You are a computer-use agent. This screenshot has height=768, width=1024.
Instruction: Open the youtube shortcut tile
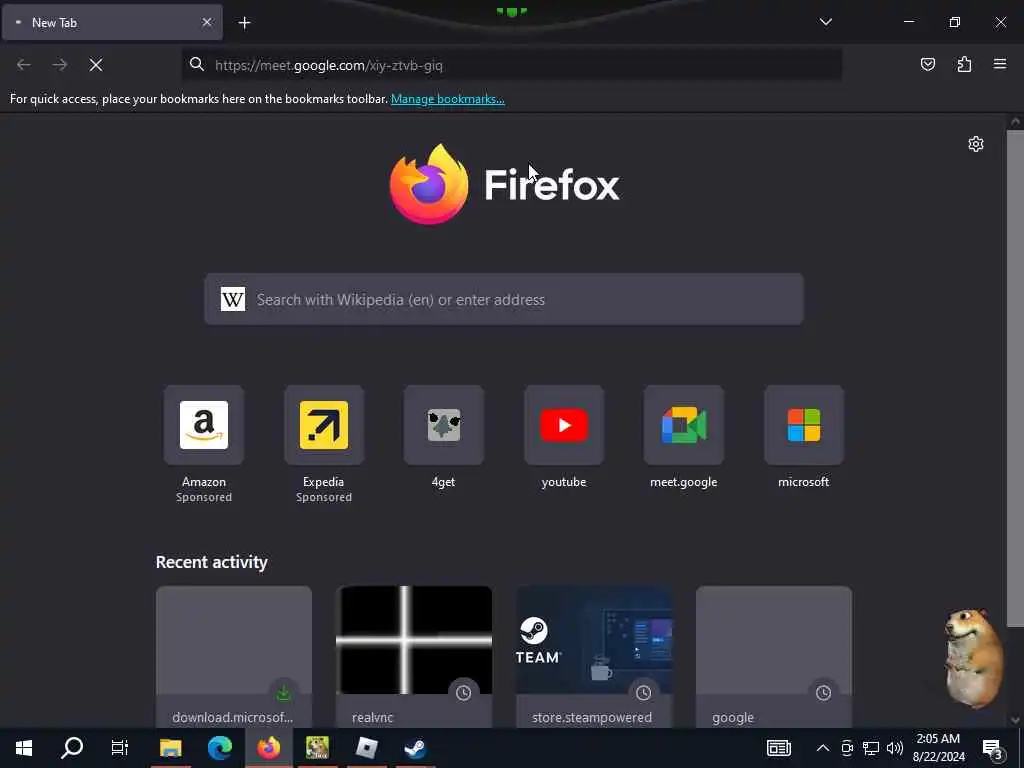(564, 425)
